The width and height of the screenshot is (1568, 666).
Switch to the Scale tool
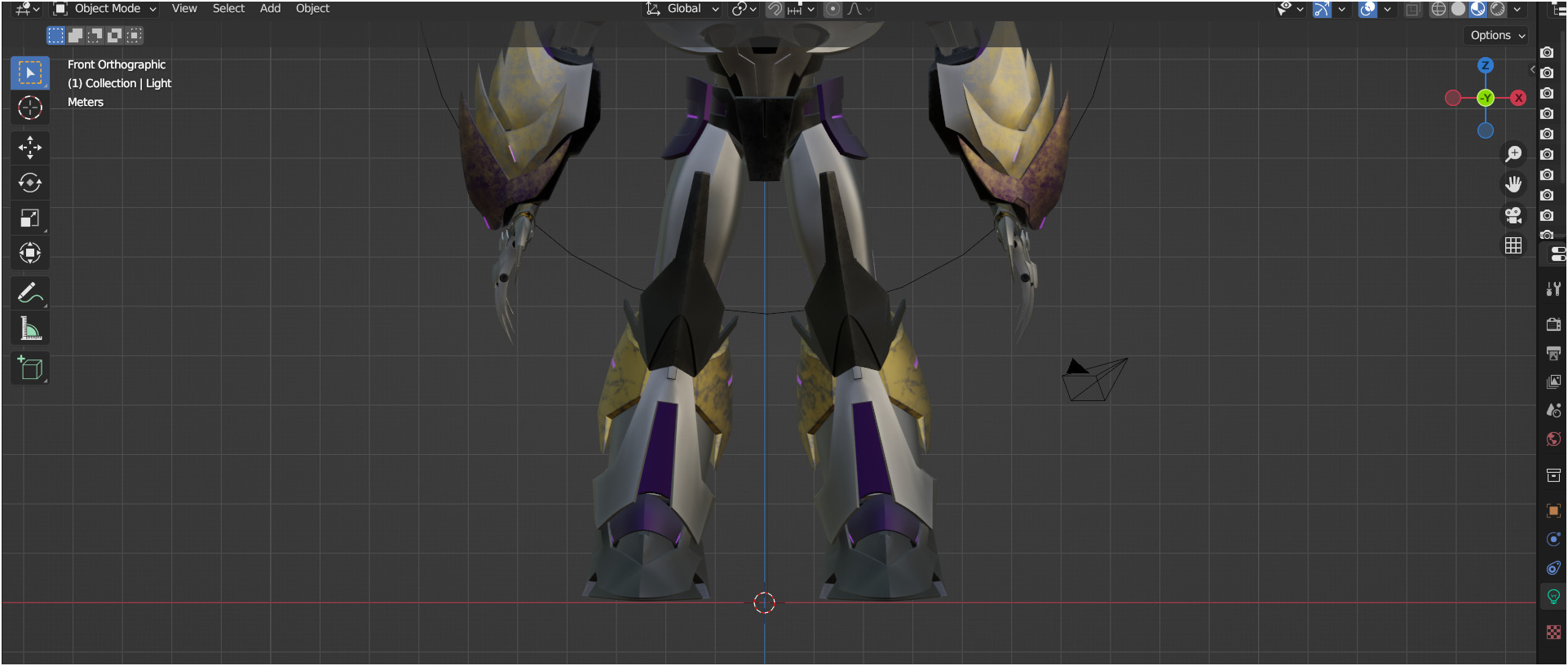click(30, 218)
